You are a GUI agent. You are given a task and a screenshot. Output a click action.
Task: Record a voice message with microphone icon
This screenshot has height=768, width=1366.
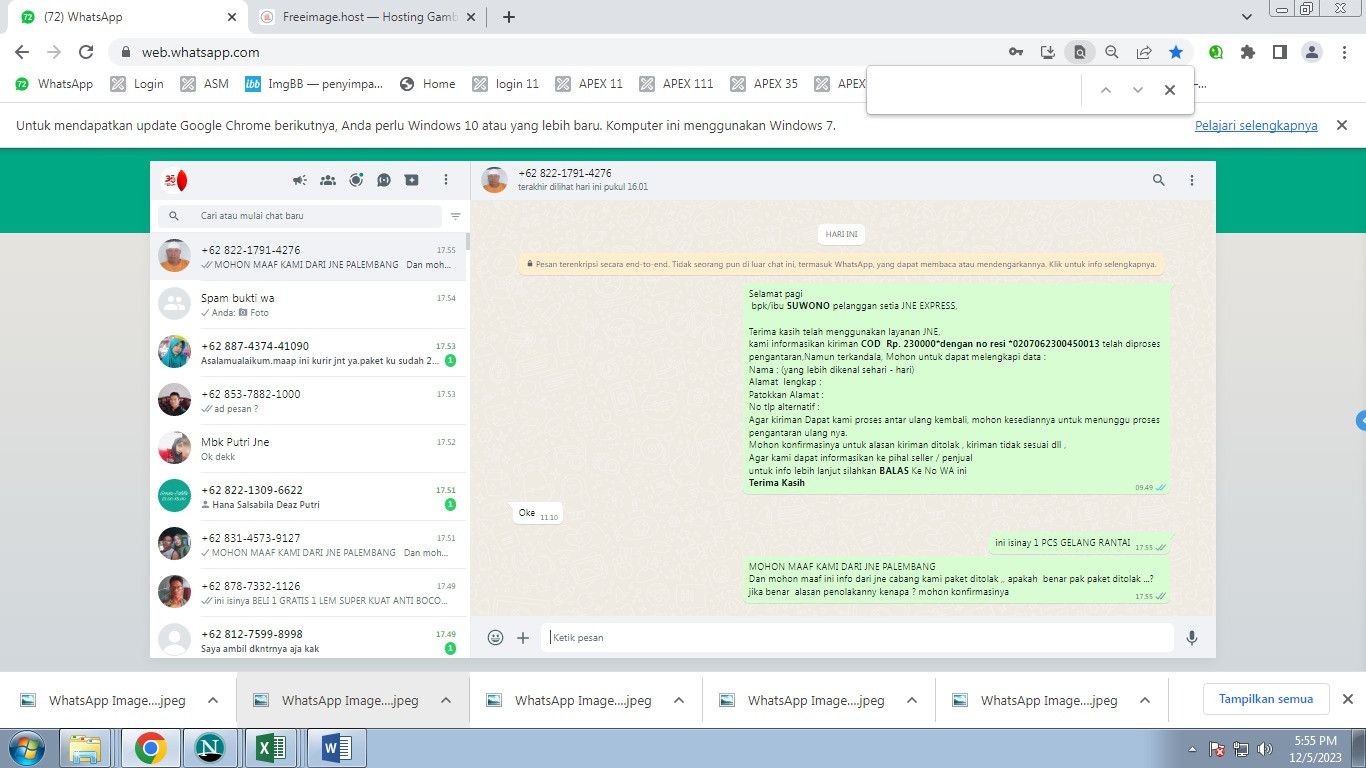pos(1191,637)
